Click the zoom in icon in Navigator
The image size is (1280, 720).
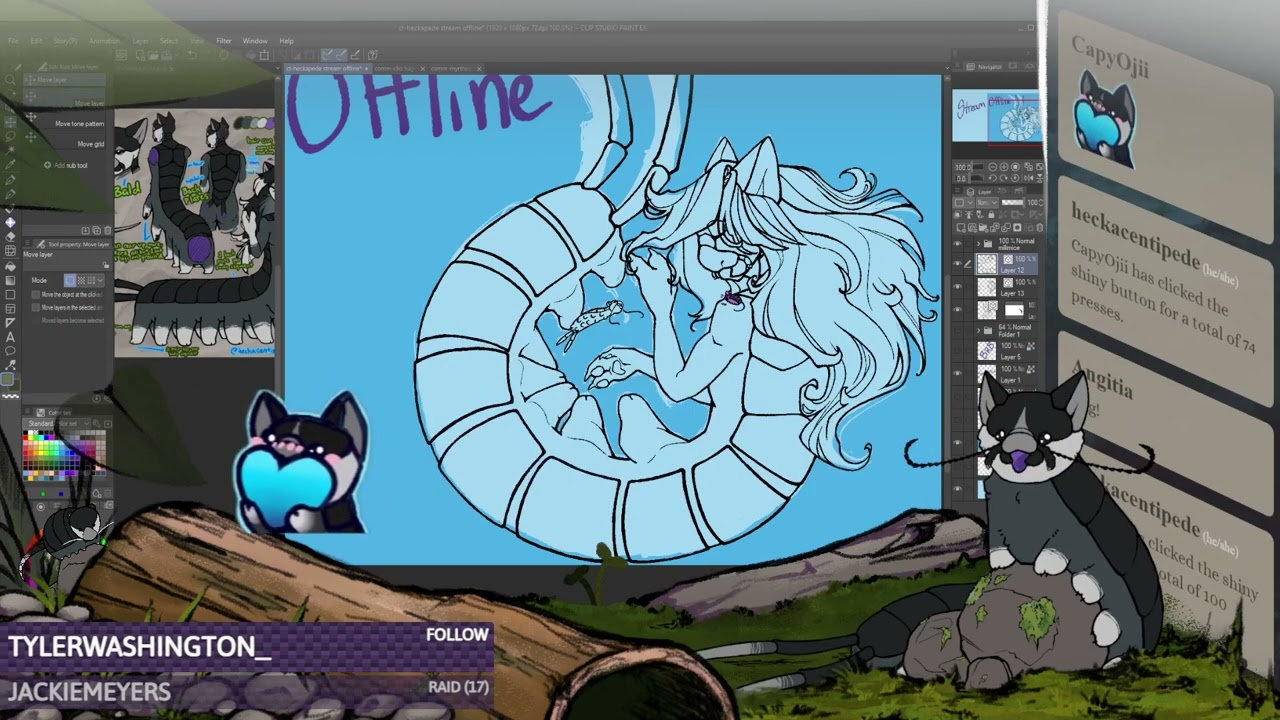click(x=1004, y=167)
